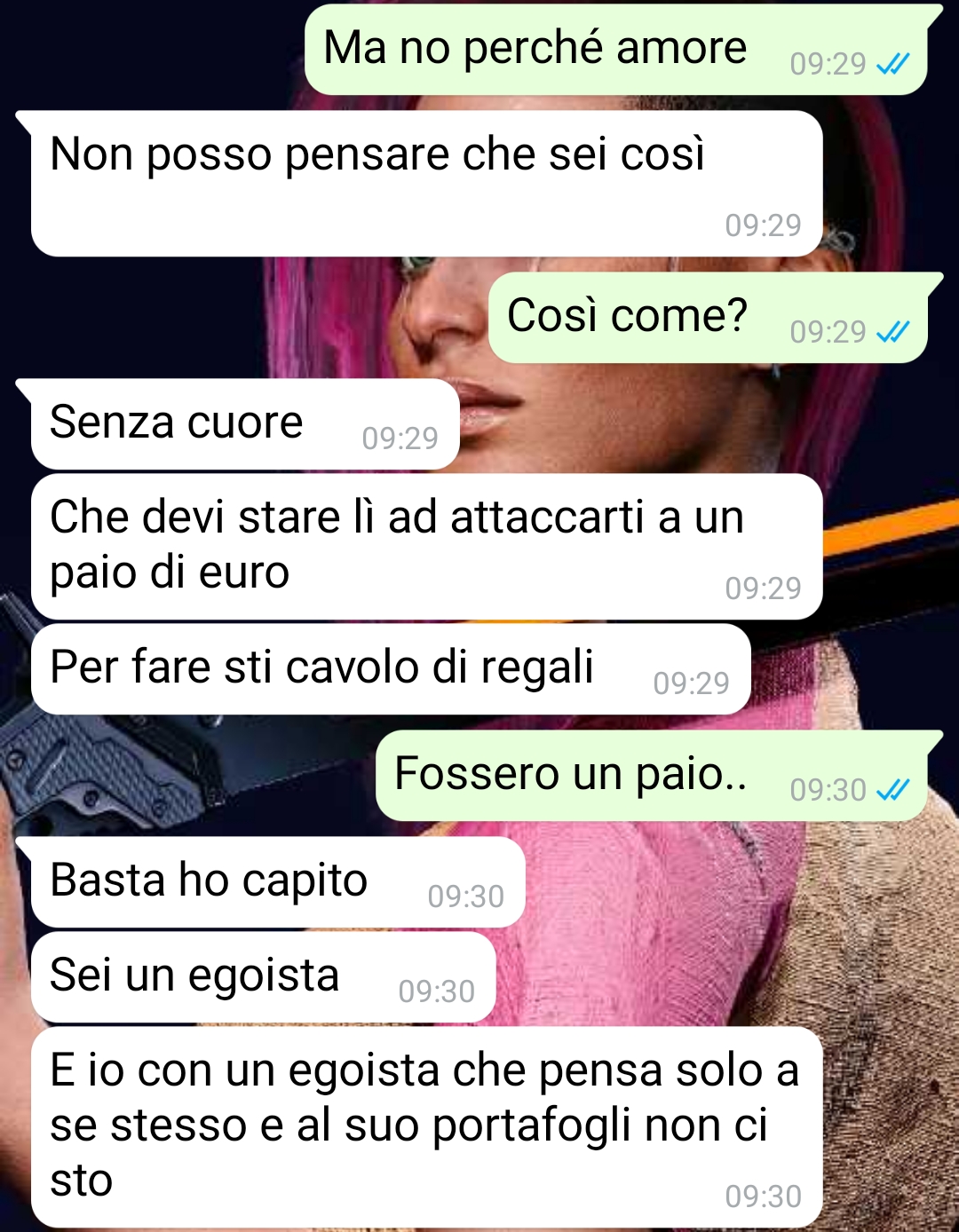Viewport: 959px width, 1232px height.
Task: Select the long message ending with 'sto'
Action: tap(426, 1127)
